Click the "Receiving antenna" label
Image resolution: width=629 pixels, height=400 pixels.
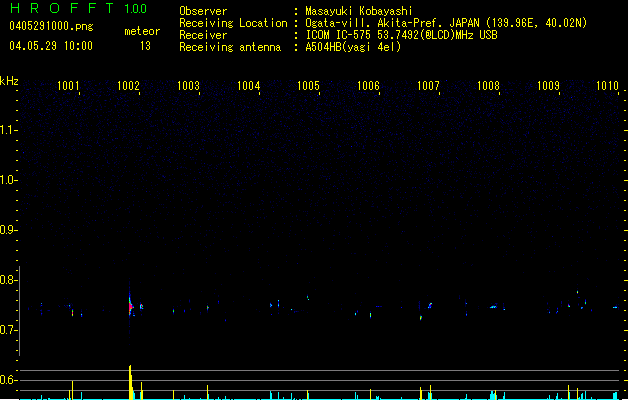[x=230, y=47]
